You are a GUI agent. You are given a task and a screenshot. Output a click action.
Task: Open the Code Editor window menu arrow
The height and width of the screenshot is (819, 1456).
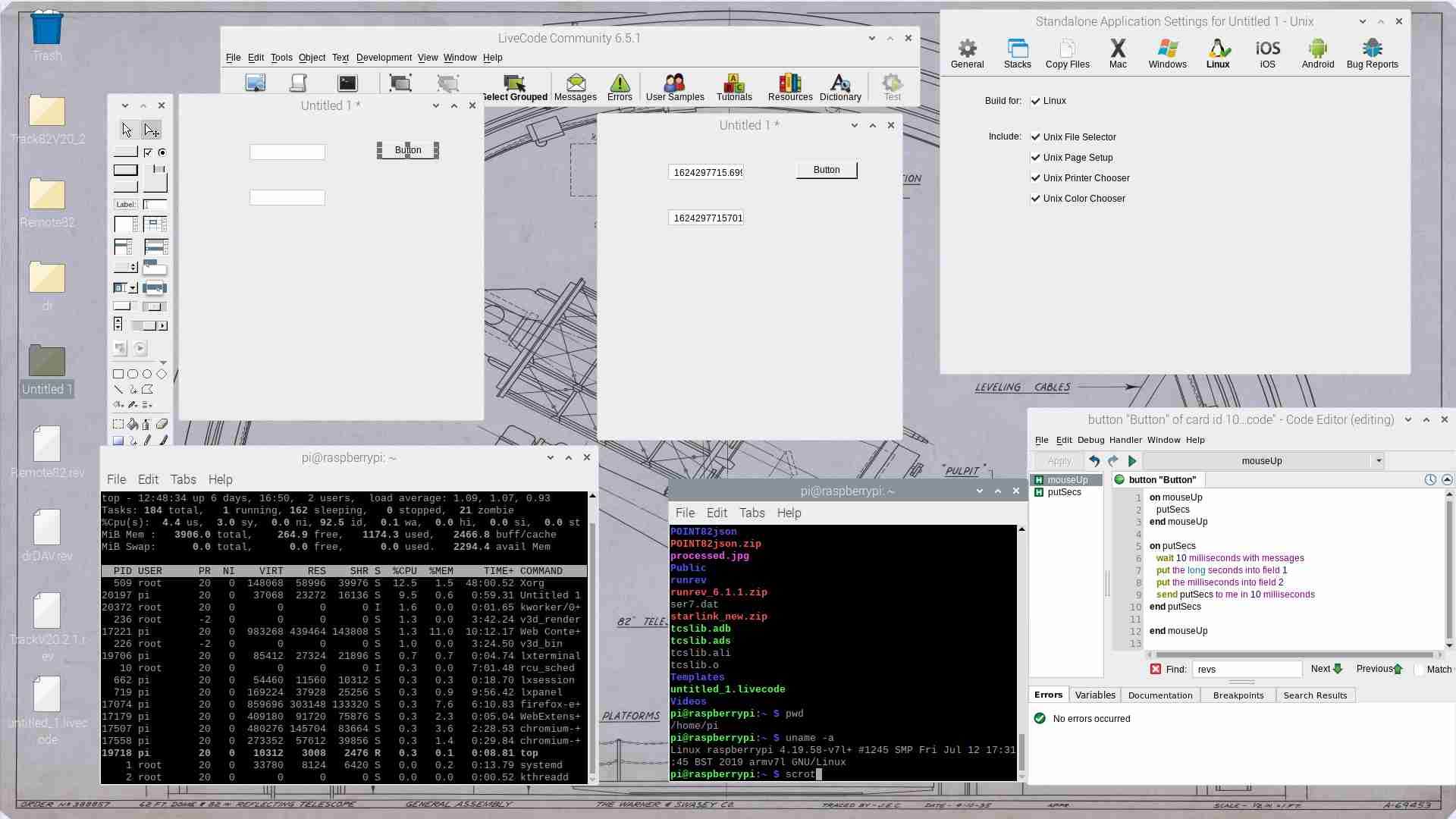coord(1407,420)
